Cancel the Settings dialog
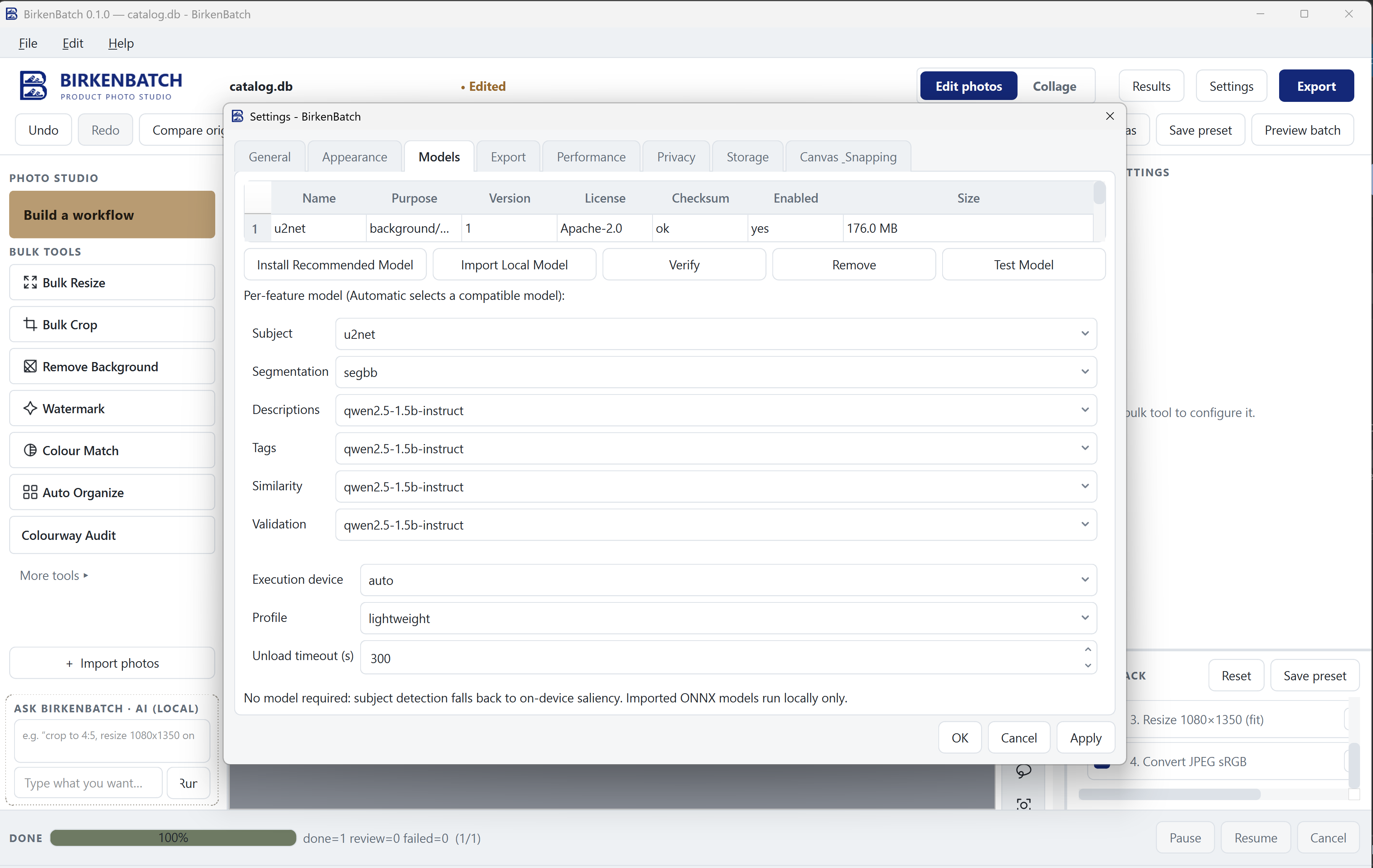1373x868 pixels. click(x=1019, y=738)
